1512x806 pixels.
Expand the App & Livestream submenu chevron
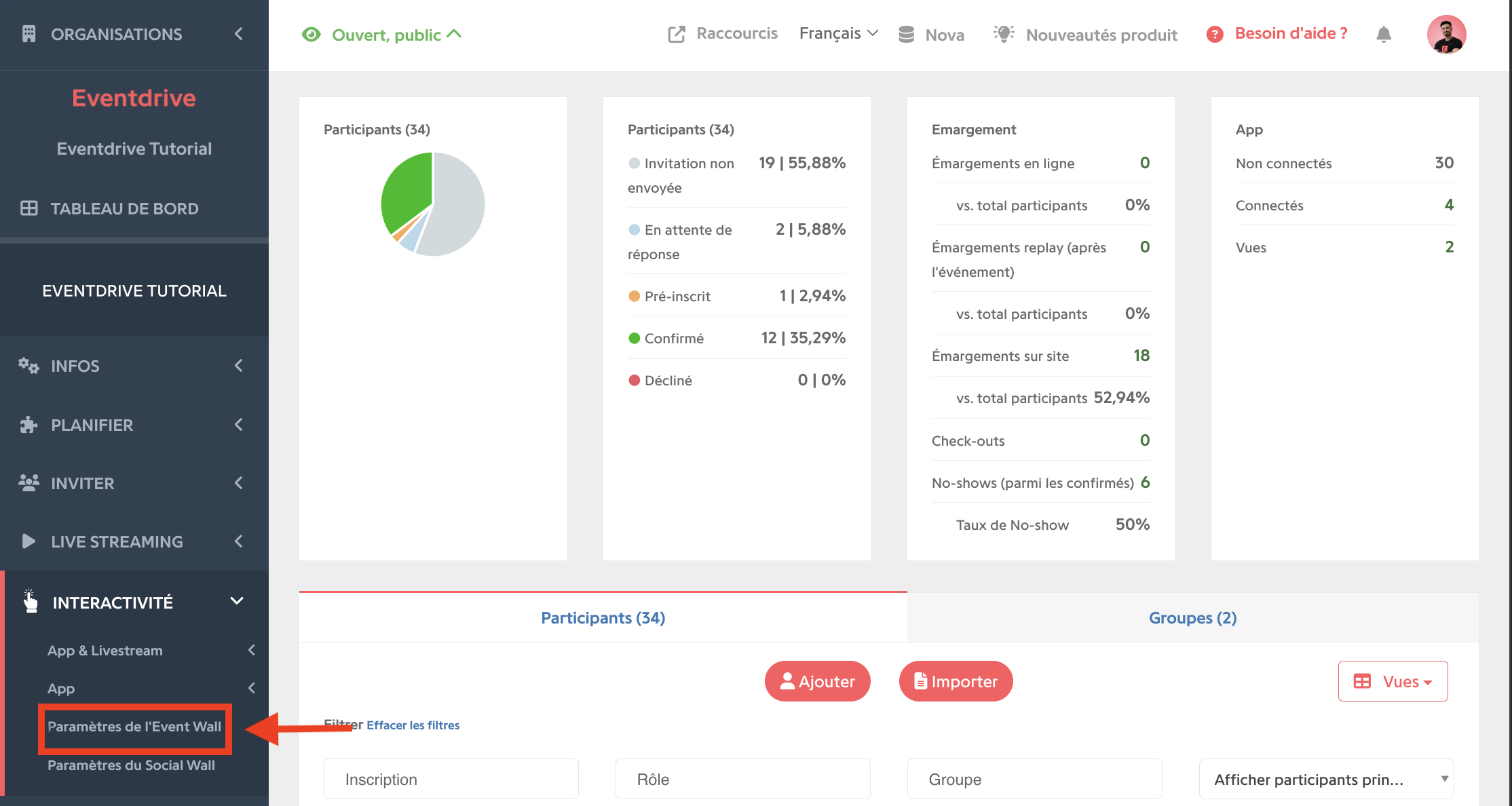252,650
